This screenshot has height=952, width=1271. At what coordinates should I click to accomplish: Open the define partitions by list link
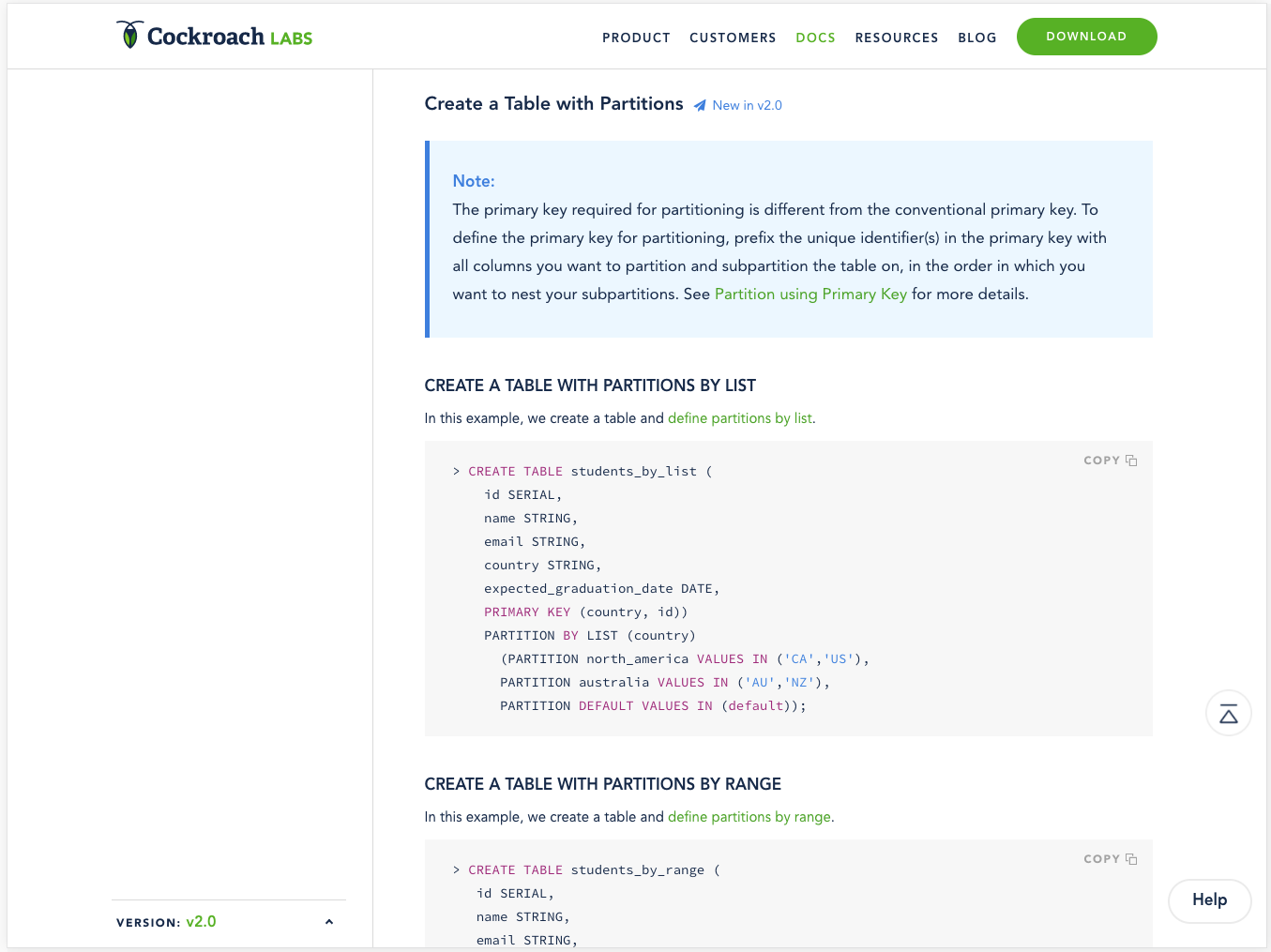coord(740,418)
